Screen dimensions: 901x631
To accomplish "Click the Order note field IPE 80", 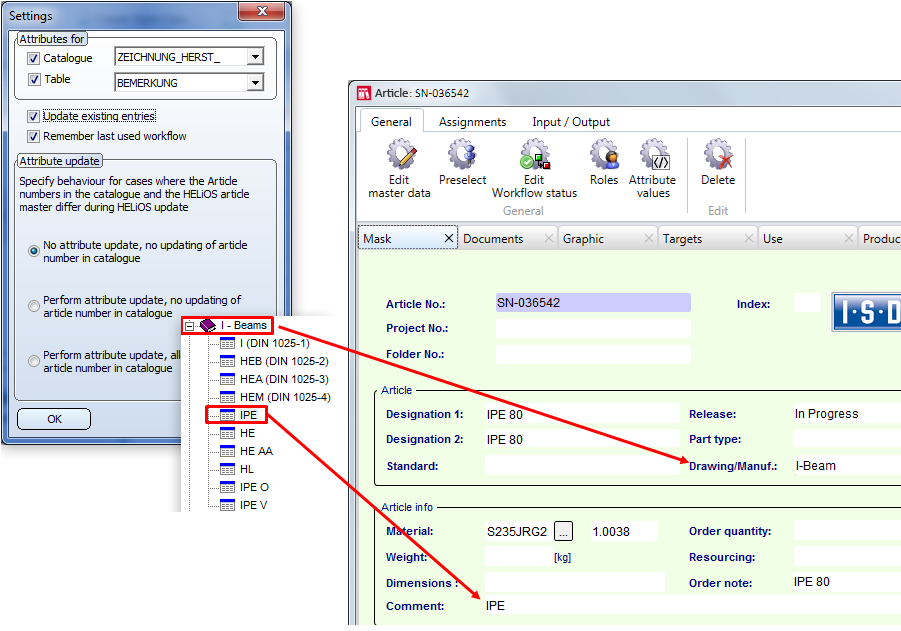I will [847, 582].
